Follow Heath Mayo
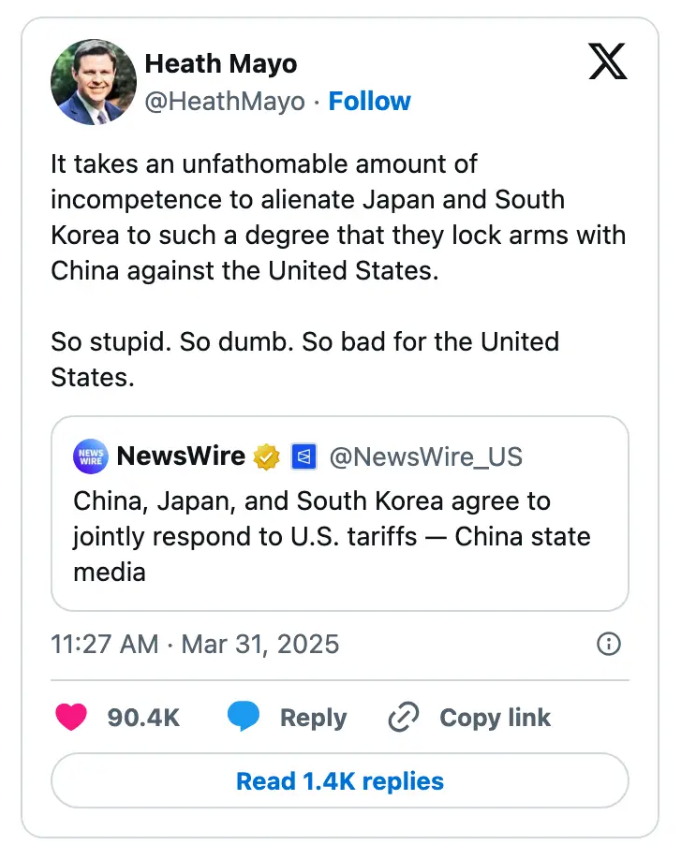This screenshot has width=676, height=854. (370, 100)
